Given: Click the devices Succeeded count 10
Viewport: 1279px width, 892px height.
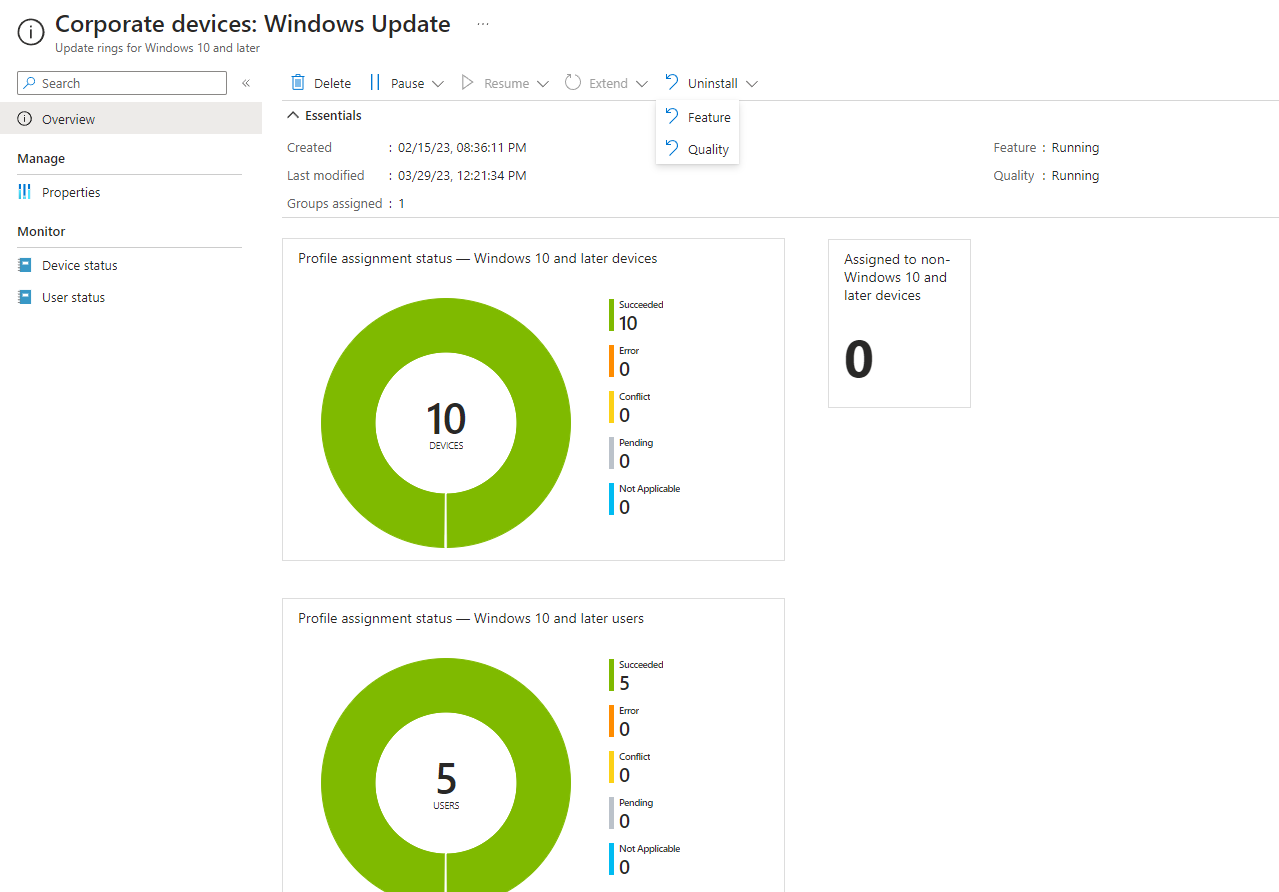Looking at the screenshot, I should click(628, 323).
